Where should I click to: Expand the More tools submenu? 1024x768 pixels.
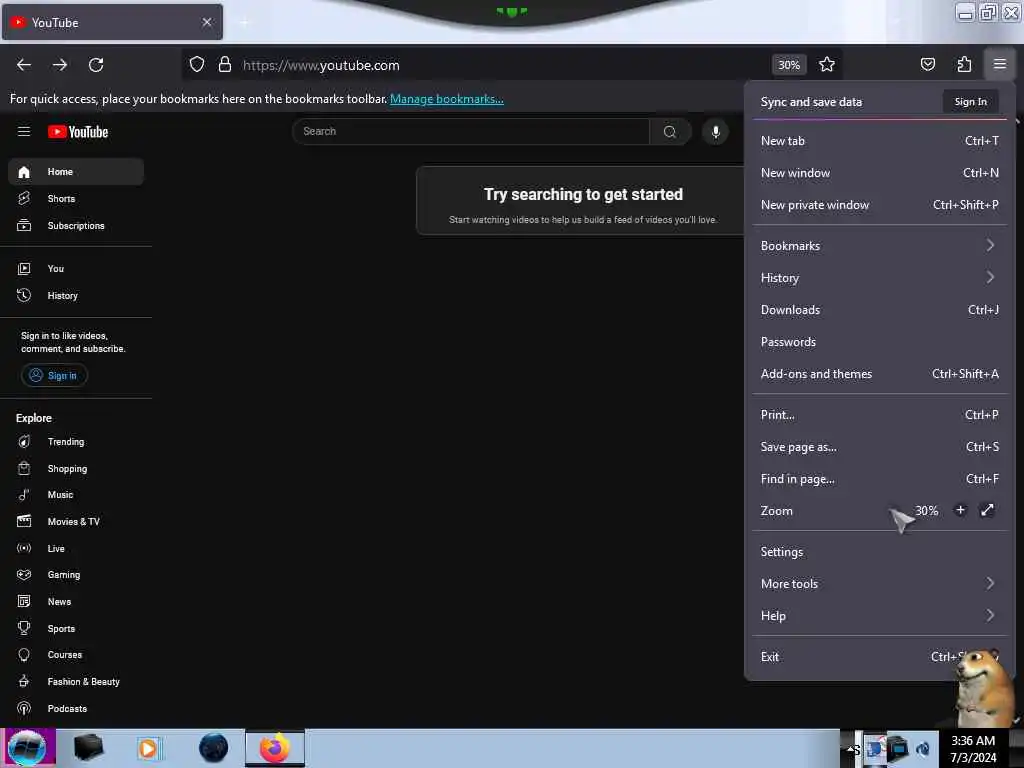(879, 584)
